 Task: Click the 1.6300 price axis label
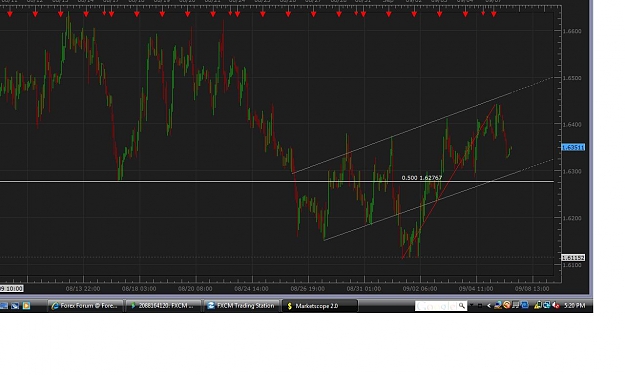point(572,171)
